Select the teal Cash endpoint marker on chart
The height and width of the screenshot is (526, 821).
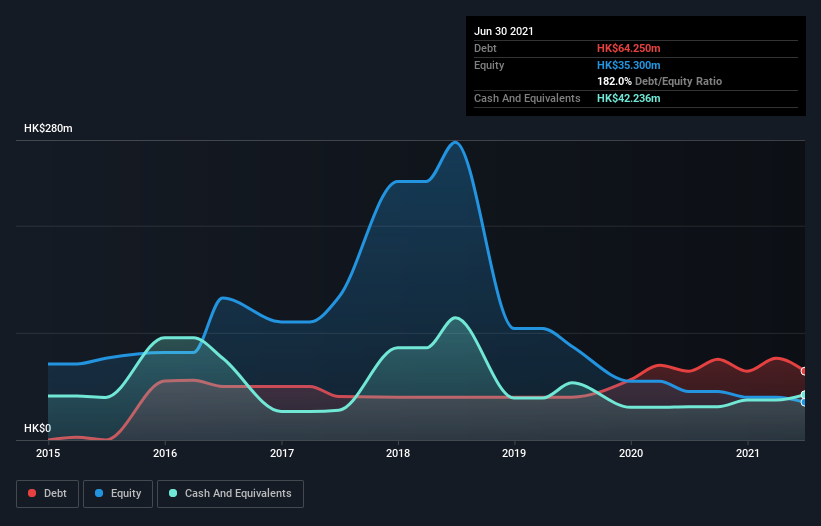click(x=805, y=395)
